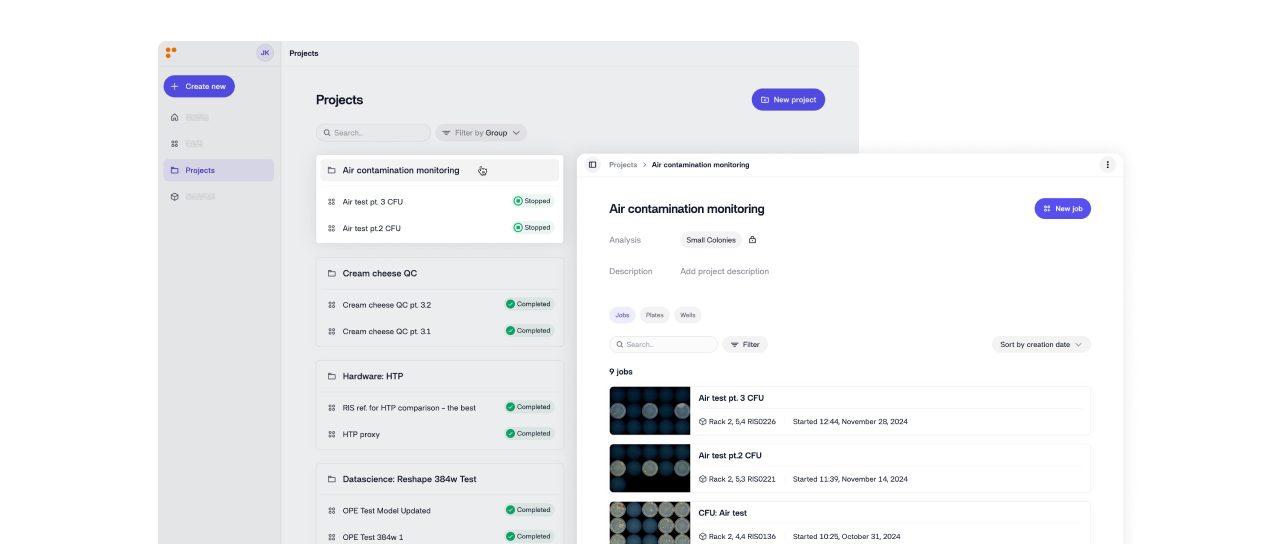
Task: Open the grid icon item in sidebar
Action: tap(174, 144)
